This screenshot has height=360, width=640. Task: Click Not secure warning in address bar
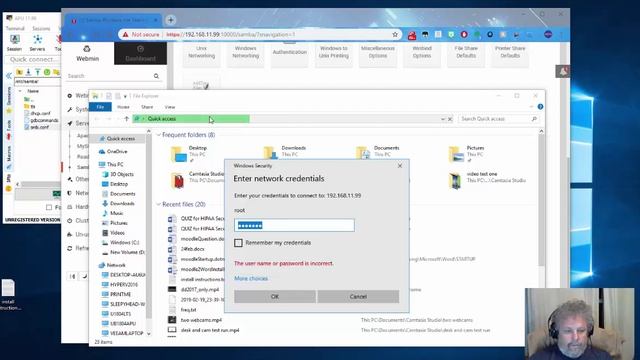[141, 35]
